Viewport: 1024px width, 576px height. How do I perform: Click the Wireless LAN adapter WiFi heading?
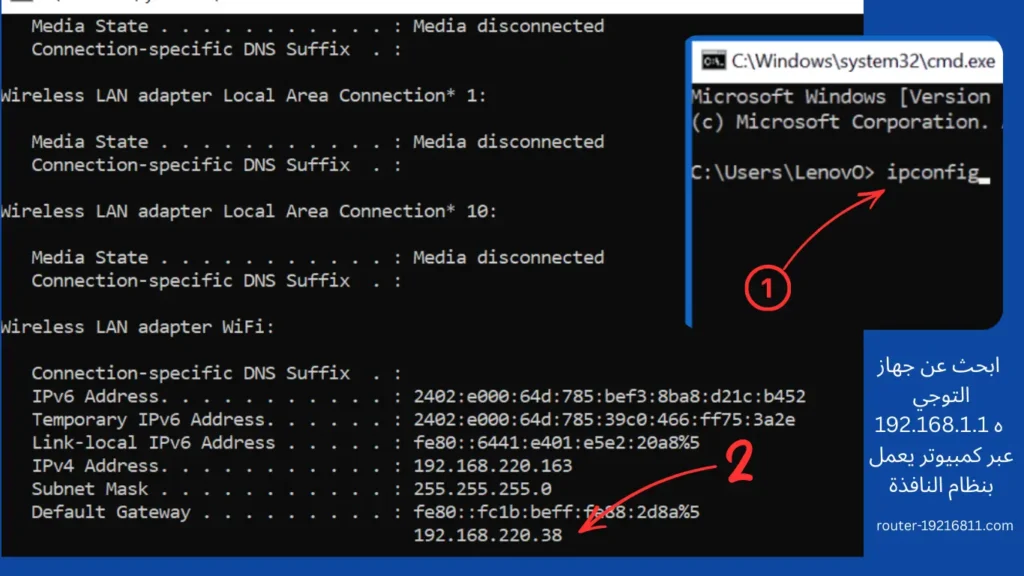coord(137,327)
